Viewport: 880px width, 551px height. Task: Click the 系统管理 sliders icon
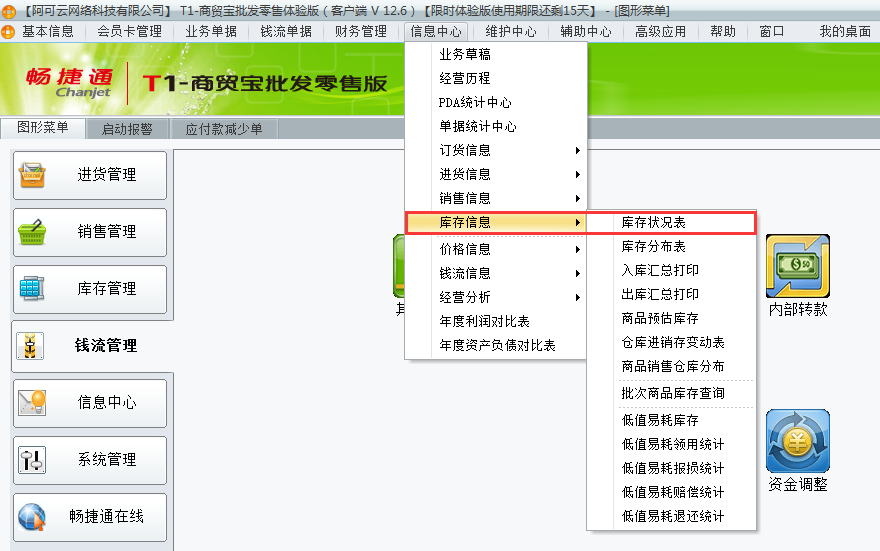tap(32, 460)
